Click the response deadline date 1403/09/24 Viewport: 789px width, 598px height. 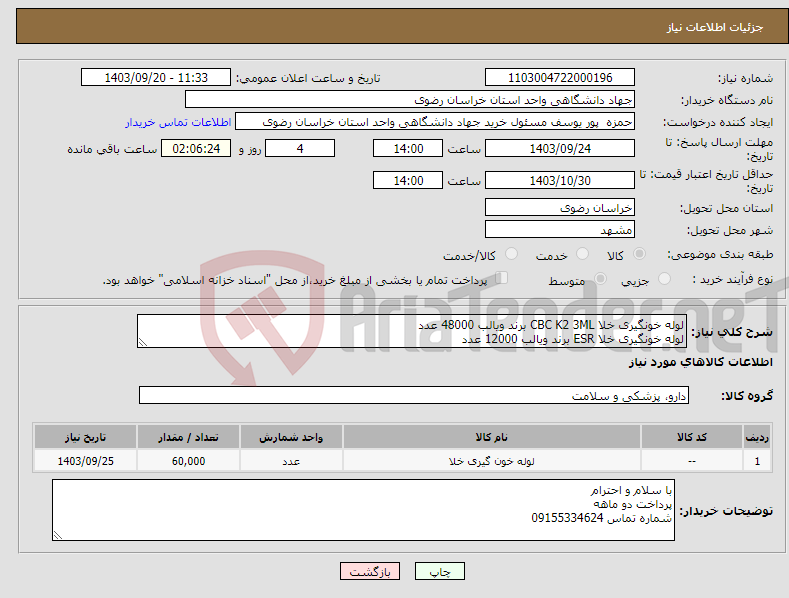[560, 148]
